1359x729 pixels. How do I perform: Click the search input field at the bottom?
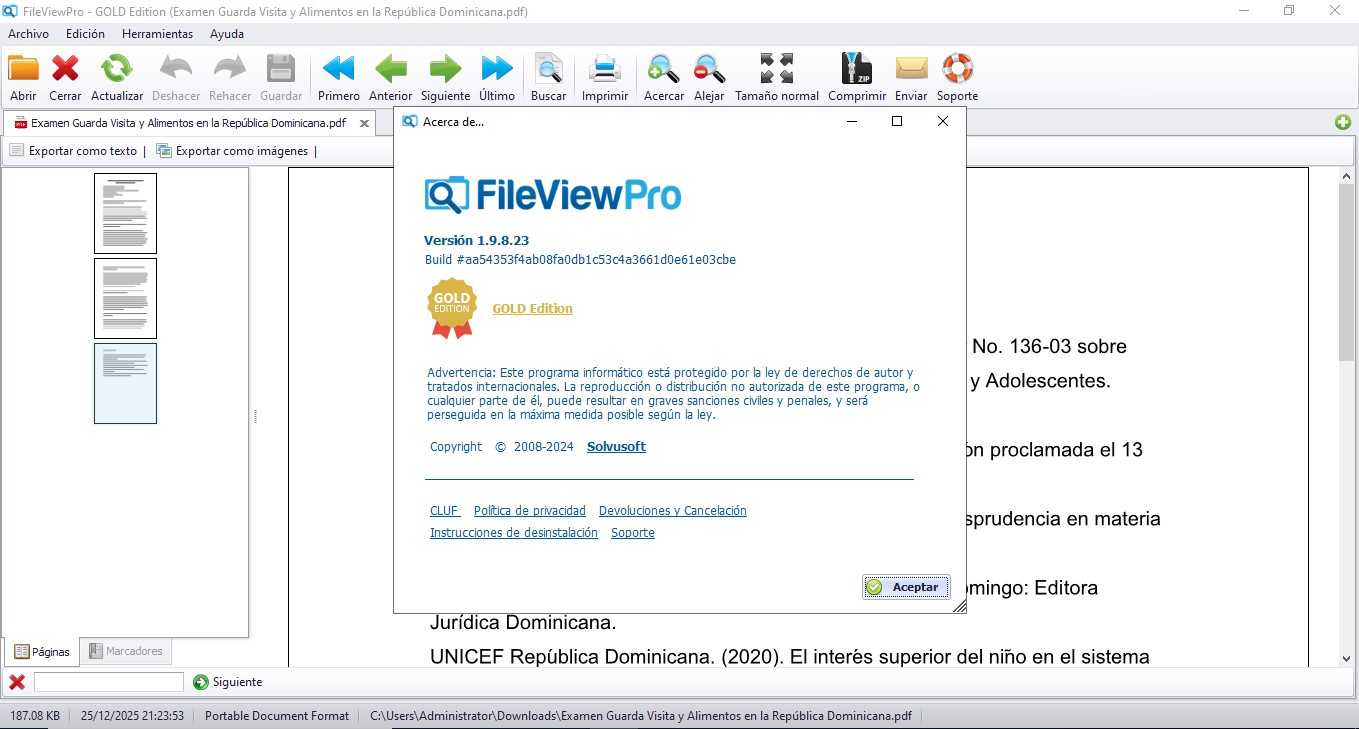pos(108,681)
